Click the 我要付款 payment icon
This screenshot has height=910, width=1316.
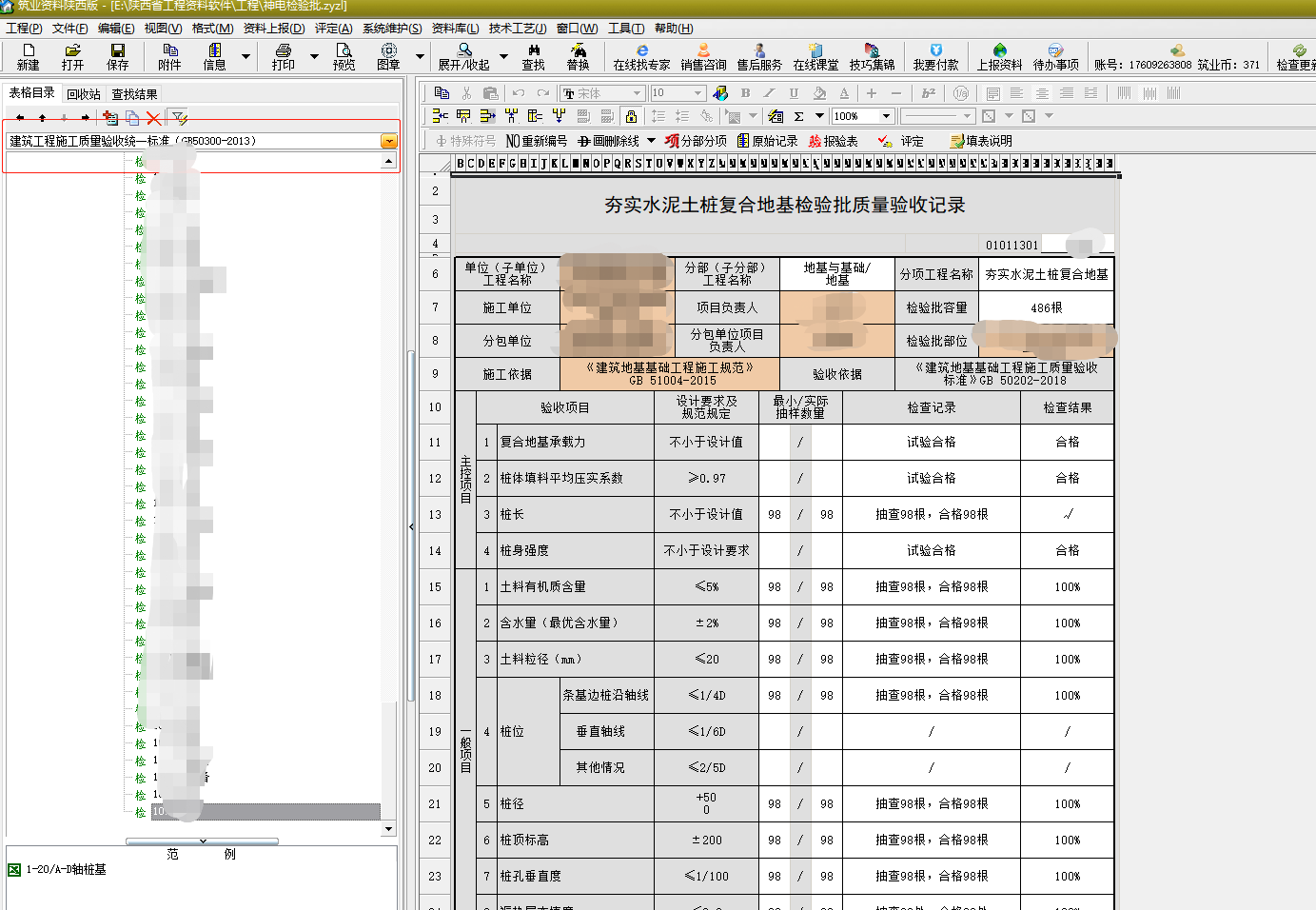click(935, 56)
